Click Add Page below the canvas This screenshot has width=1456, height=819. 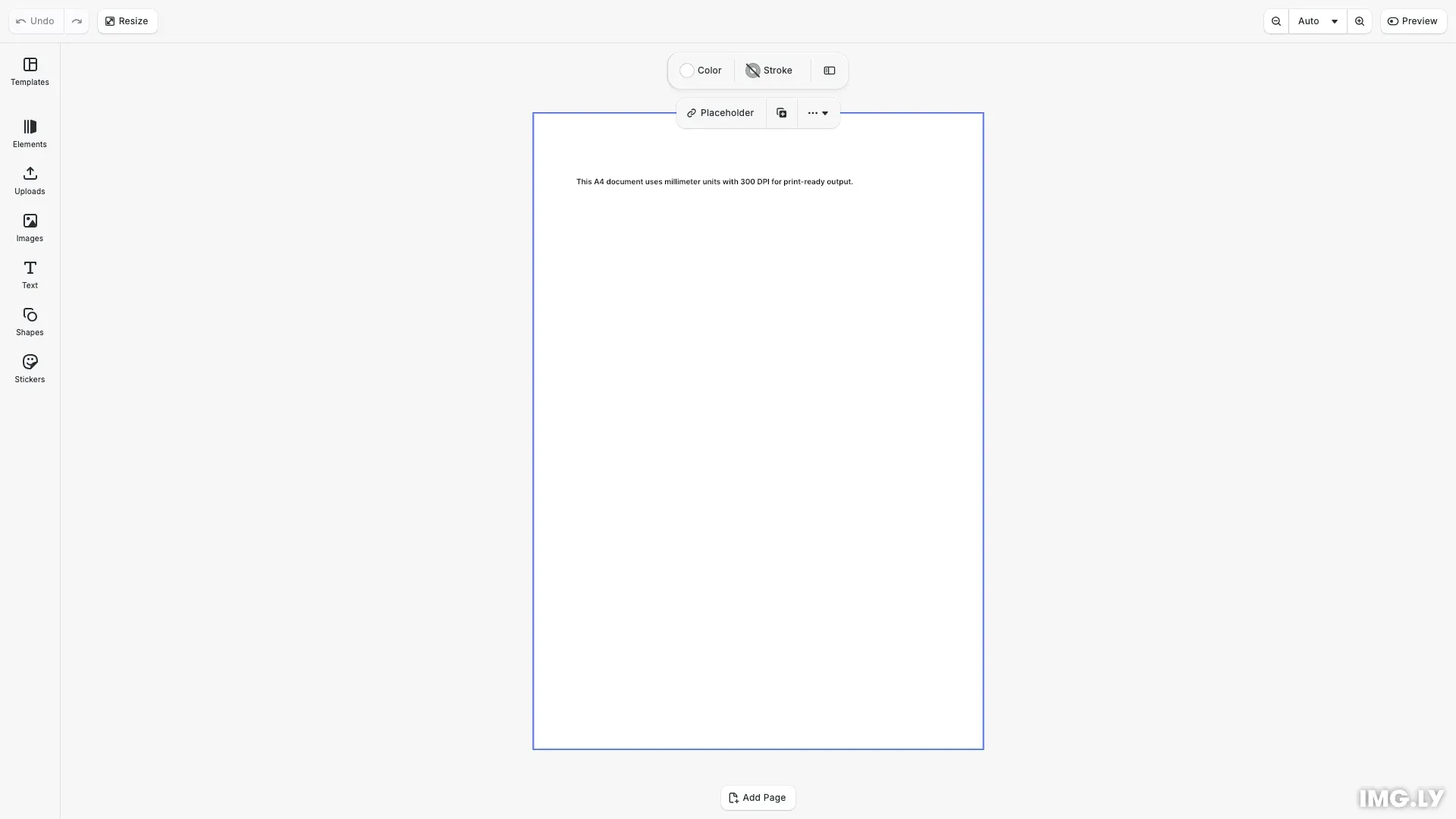click(757, 797)
